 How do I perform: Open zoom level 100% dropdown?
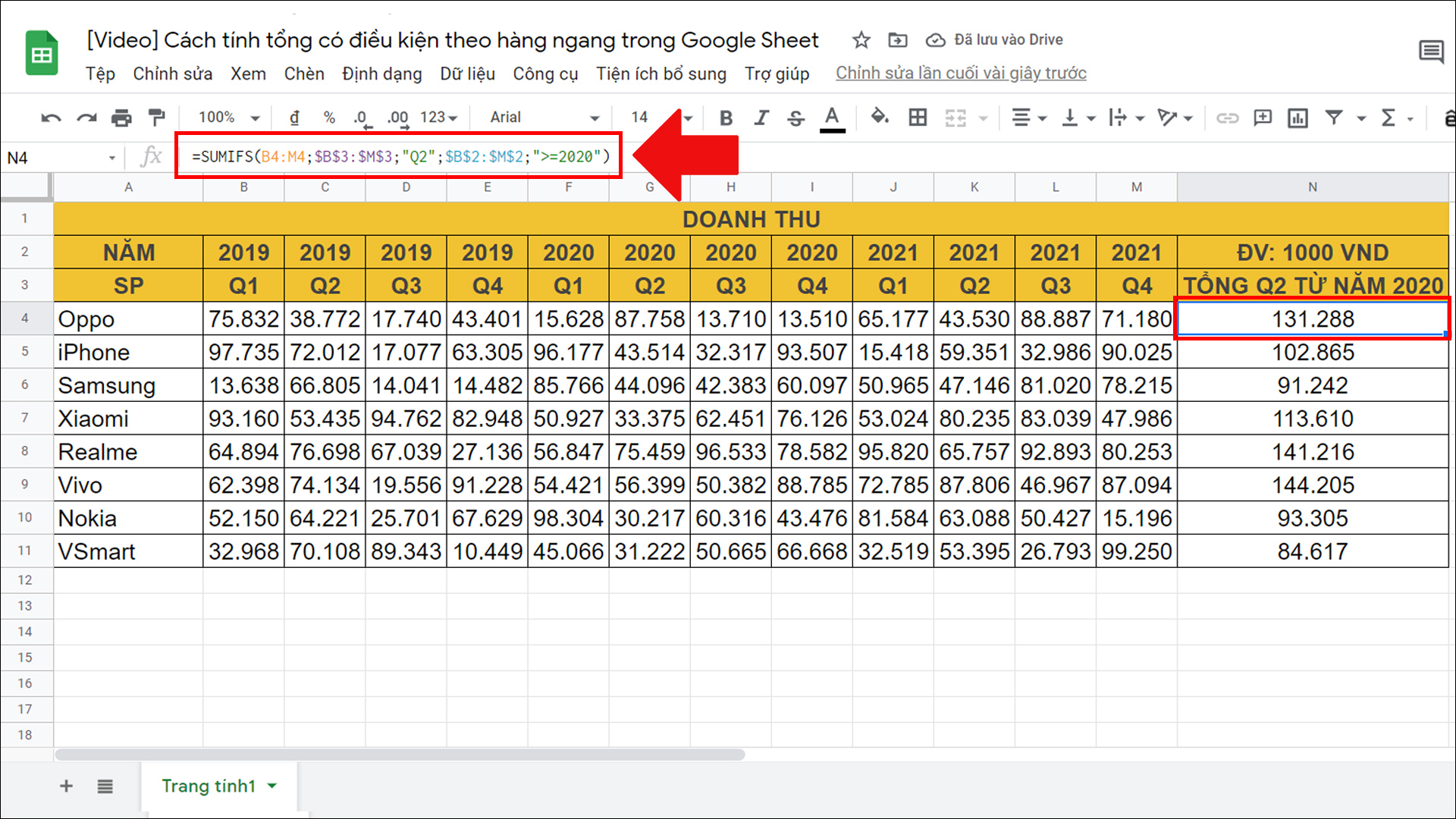(x=228, y=118)
